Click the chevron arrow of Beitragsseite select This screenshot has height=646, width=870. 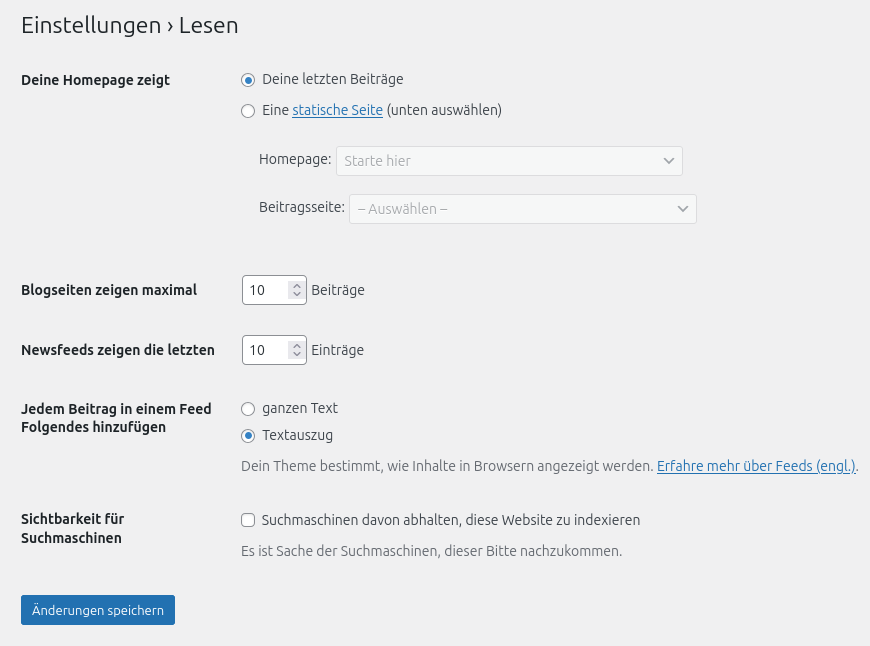683,209
